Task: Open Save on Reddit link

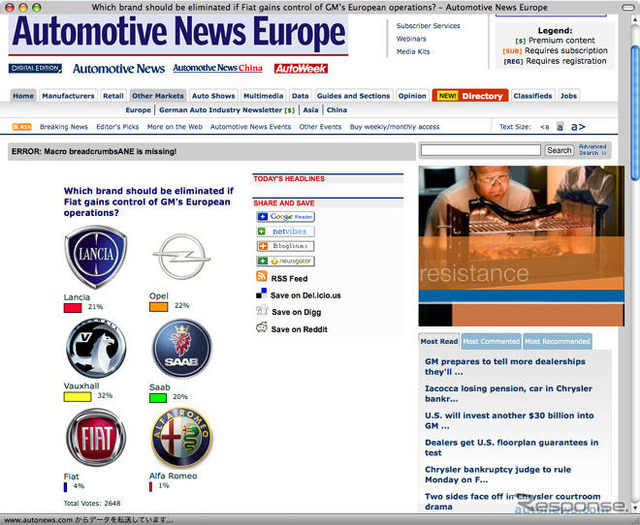Action: coord(299,329)
